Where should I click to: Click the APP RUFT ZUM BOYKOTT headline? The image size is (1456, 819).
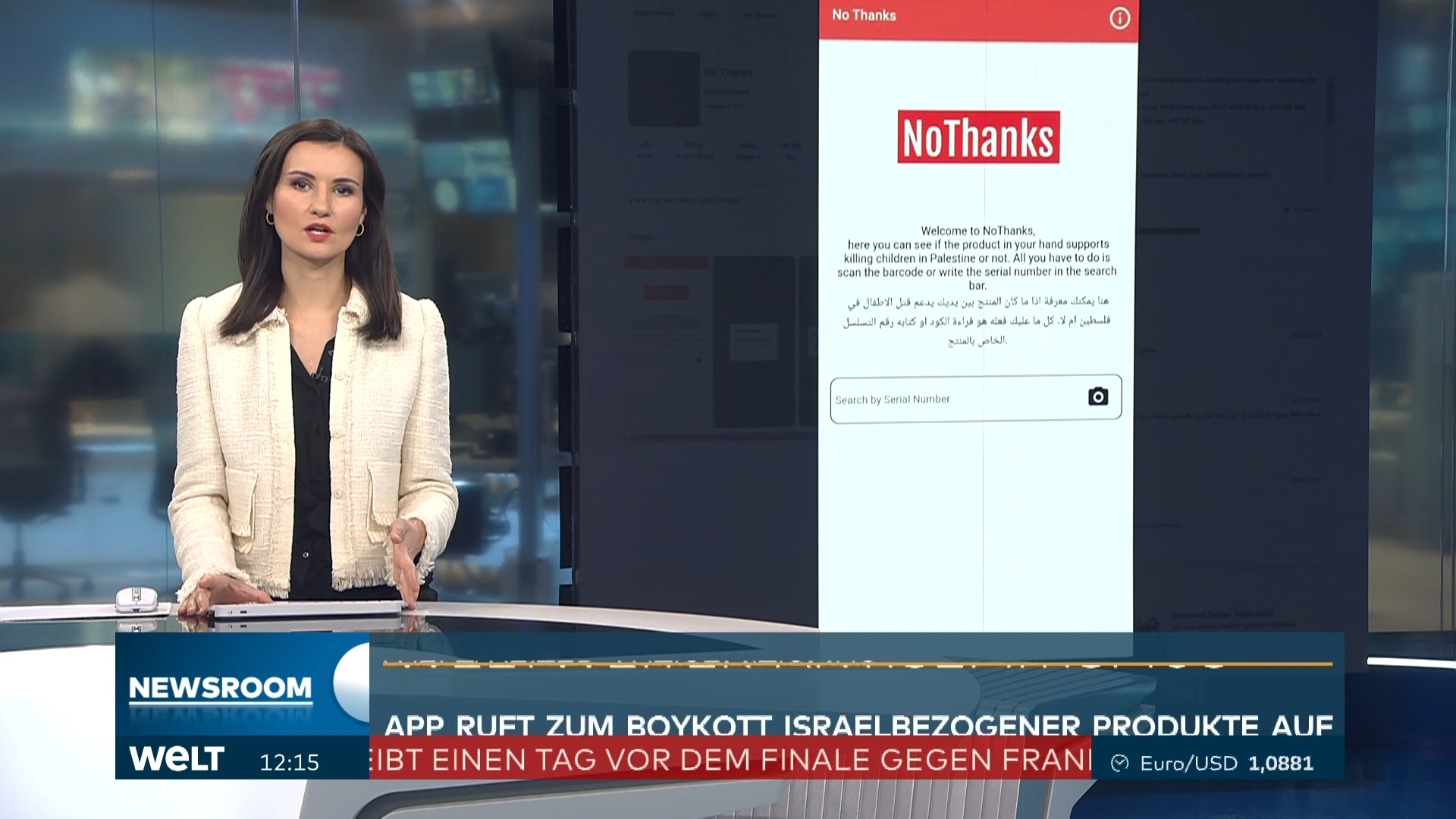858,725
